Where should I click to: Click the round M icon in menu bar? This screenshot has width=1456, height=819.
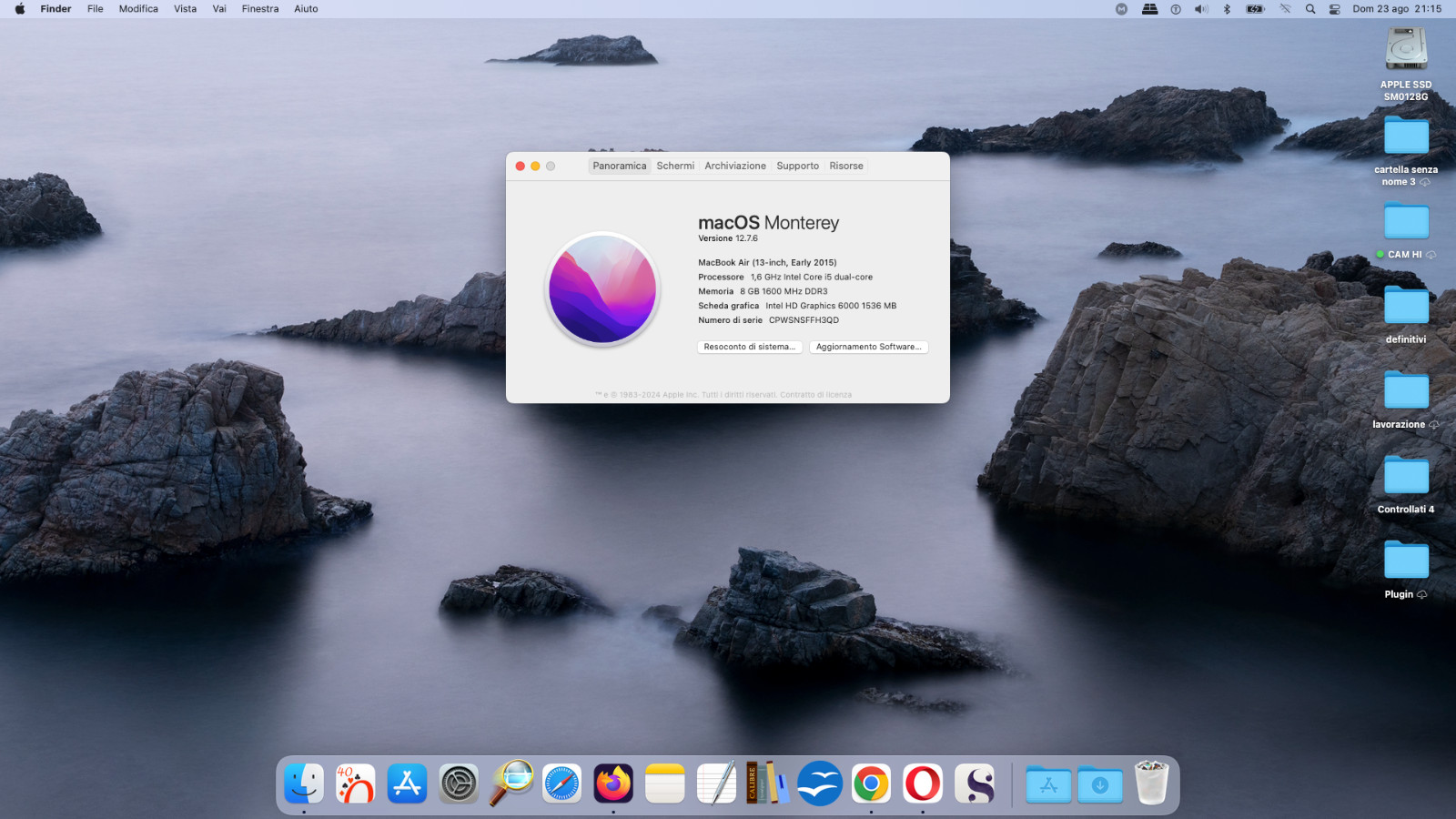click(1121, 9)
